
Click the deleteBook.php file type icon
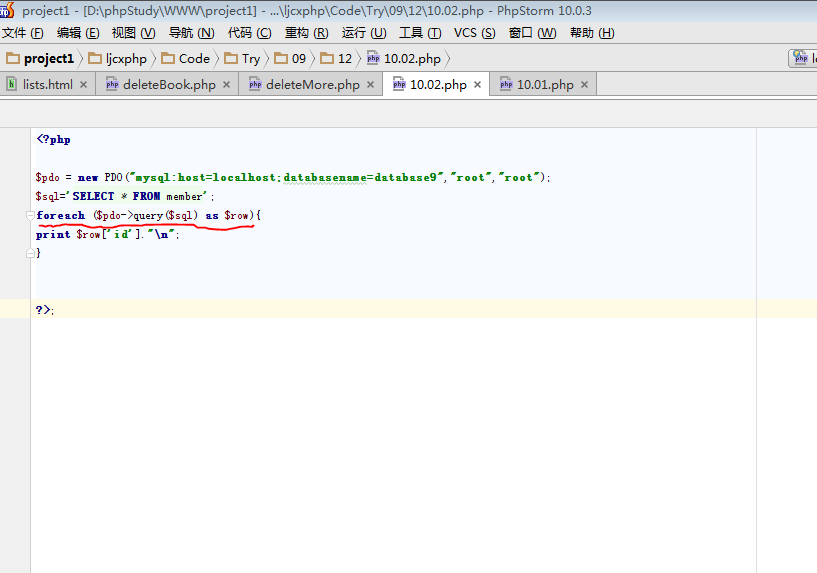pyautogui.click(x=112, y=84)
